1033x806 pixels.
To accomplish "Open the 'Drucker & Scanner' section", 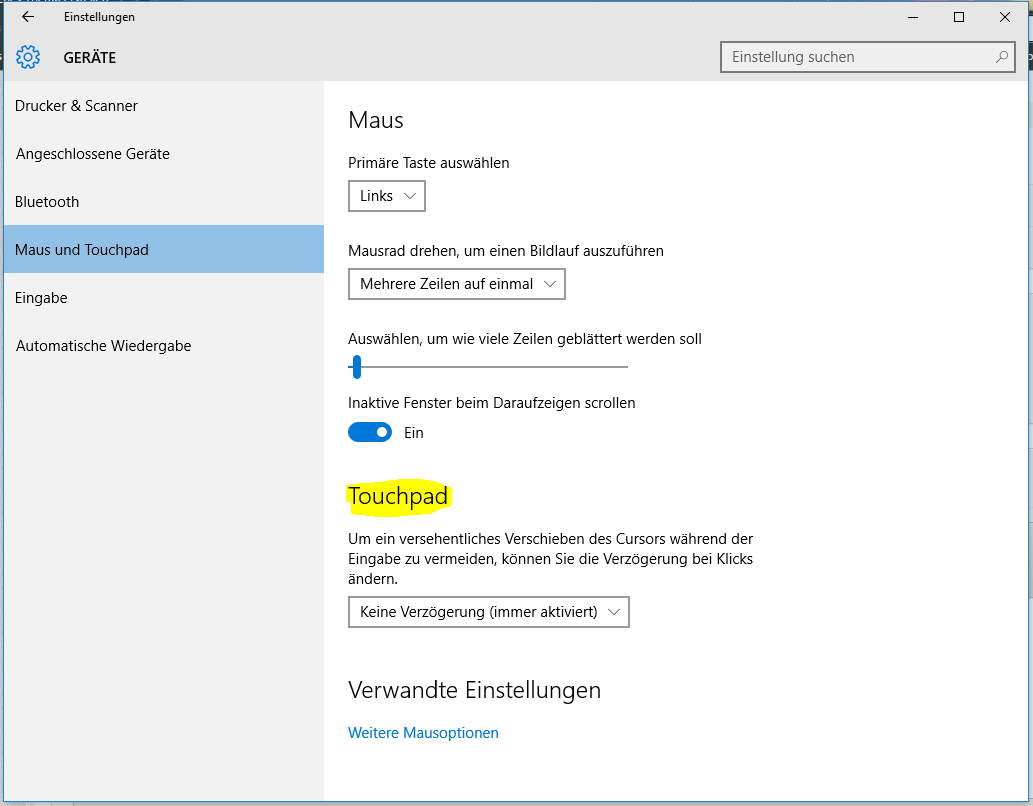I will 77,106.
